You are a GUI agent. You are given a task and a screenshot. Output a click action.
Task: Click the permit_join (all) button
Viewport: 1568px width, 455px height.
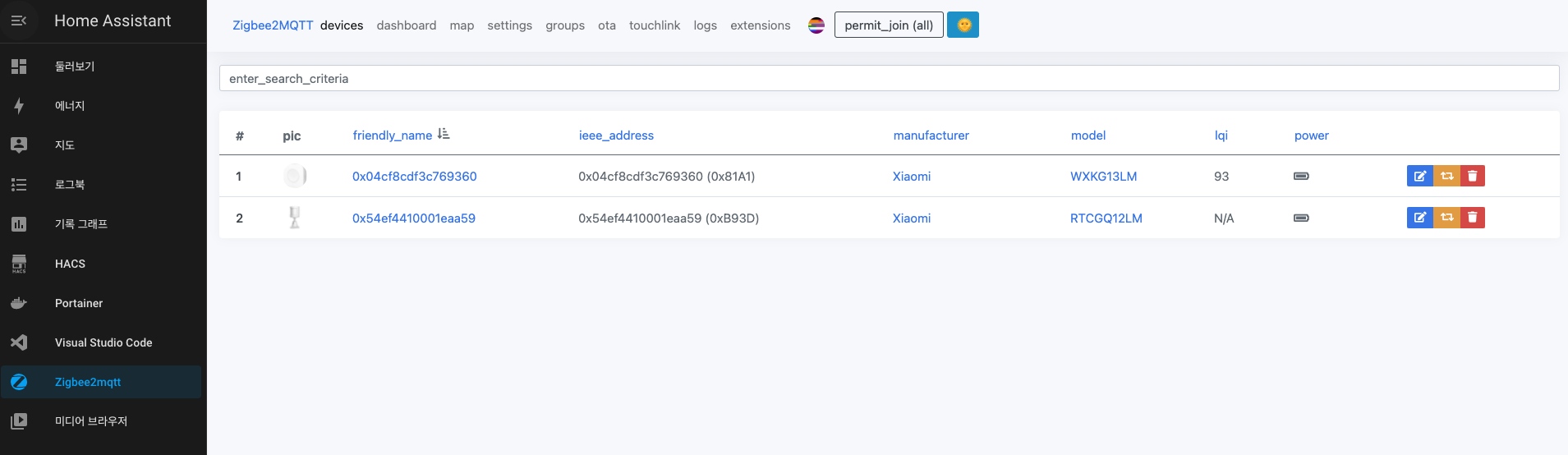(x=889, y=25)
